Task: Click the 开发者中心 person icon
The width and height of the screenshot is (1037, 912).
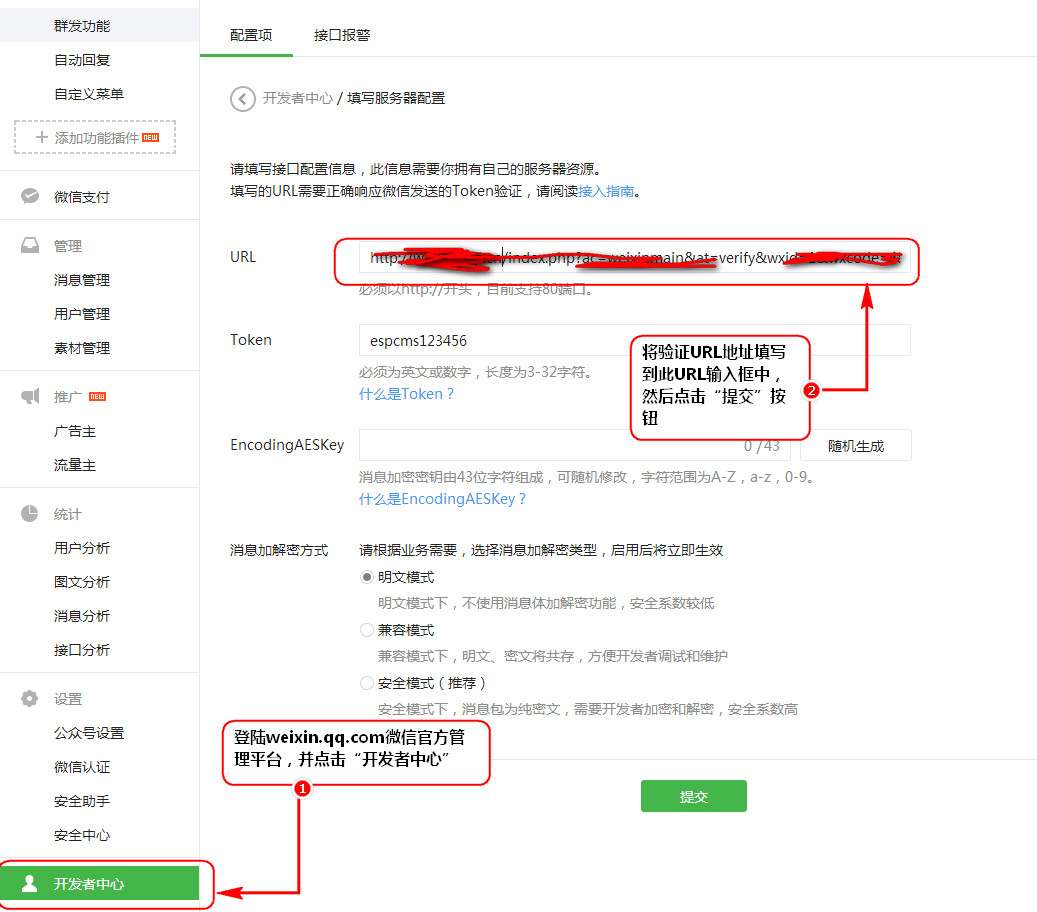Action: tap(30, 884)
